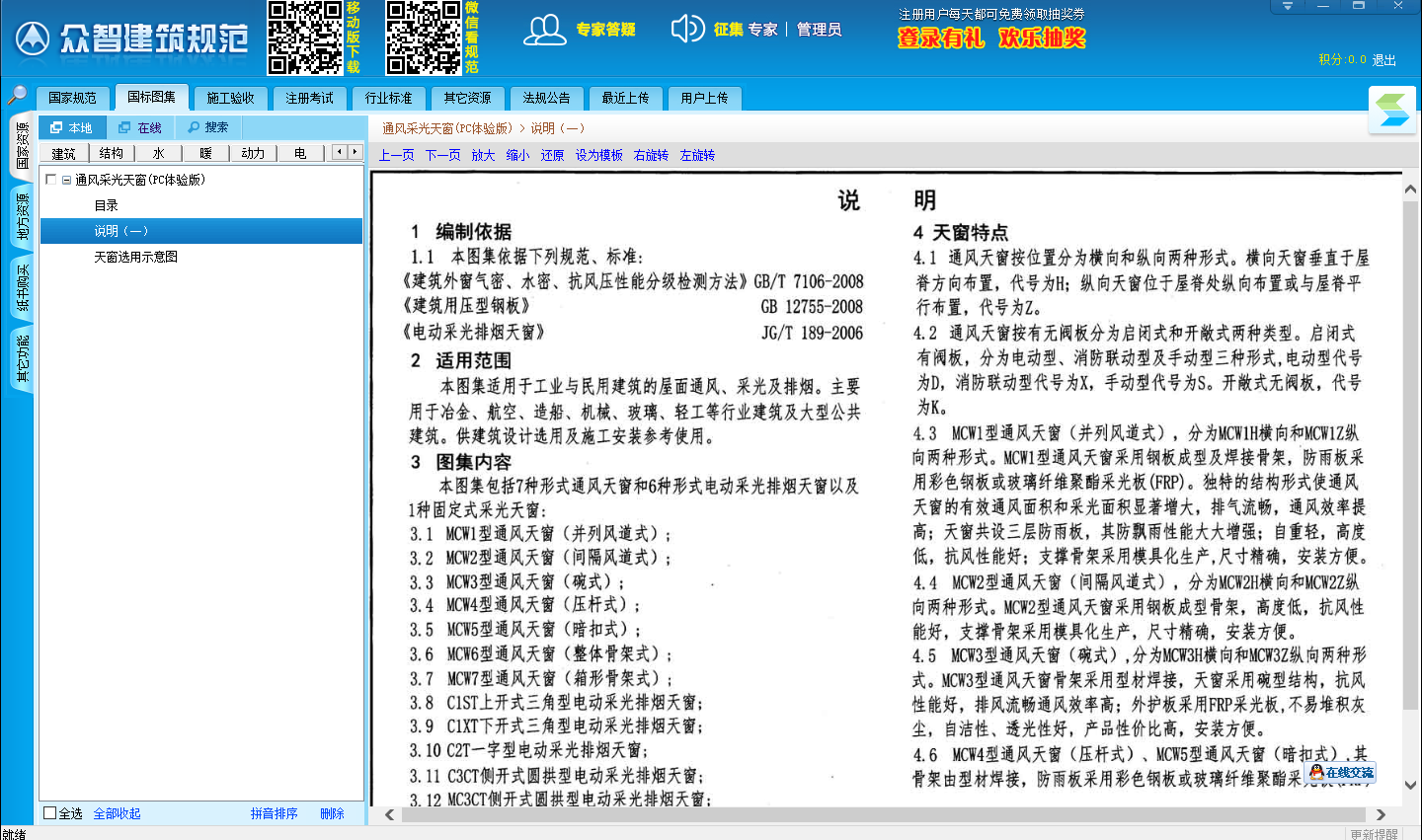This screenshot has height=840, width=1422.
Task: Select the 搜索 search tab
Action: pyautogui.click(x=208, y=127)
